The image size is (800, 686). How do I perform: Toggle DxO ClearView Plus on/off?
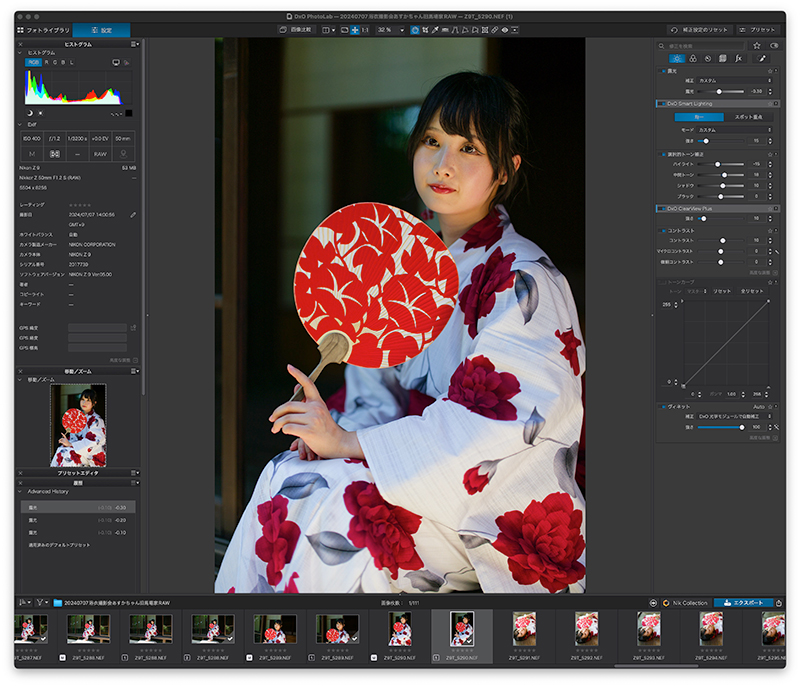[x=662, y=209]
